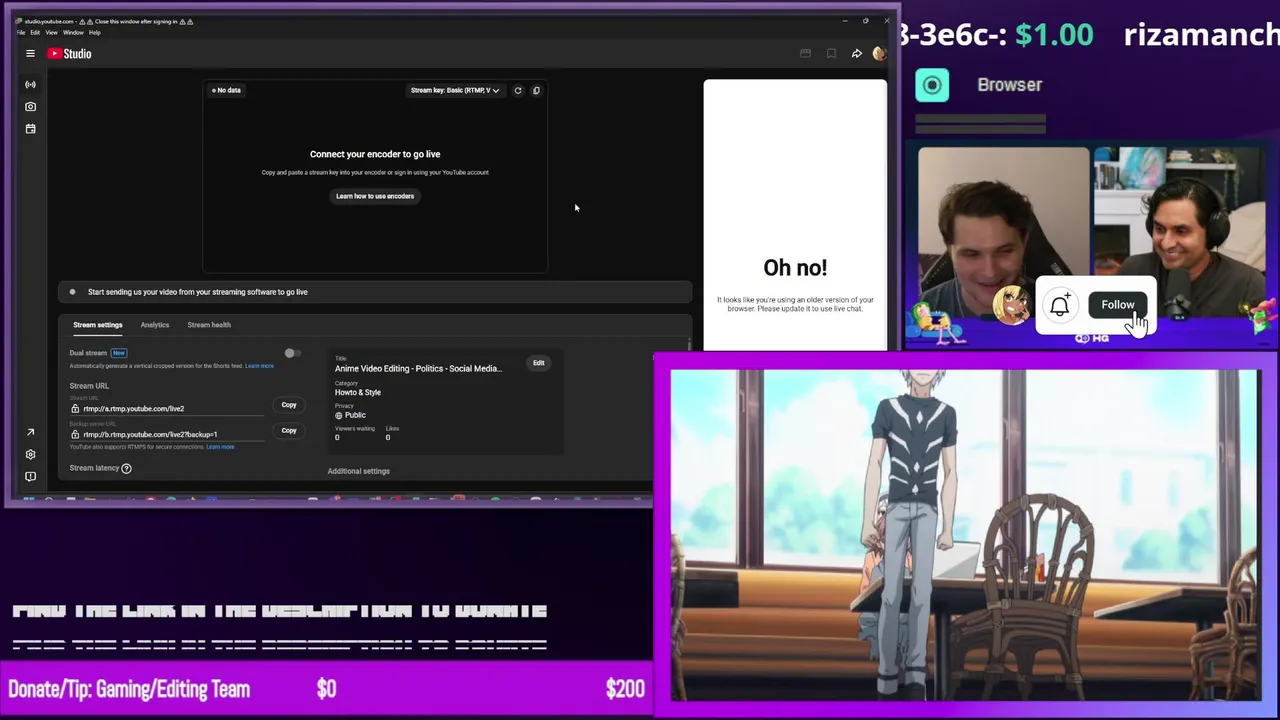Image resolution: width=1280 pixels, height=720 pixels.
Task: Open the Stream key dropdown
Action: [x=455, y=90]
